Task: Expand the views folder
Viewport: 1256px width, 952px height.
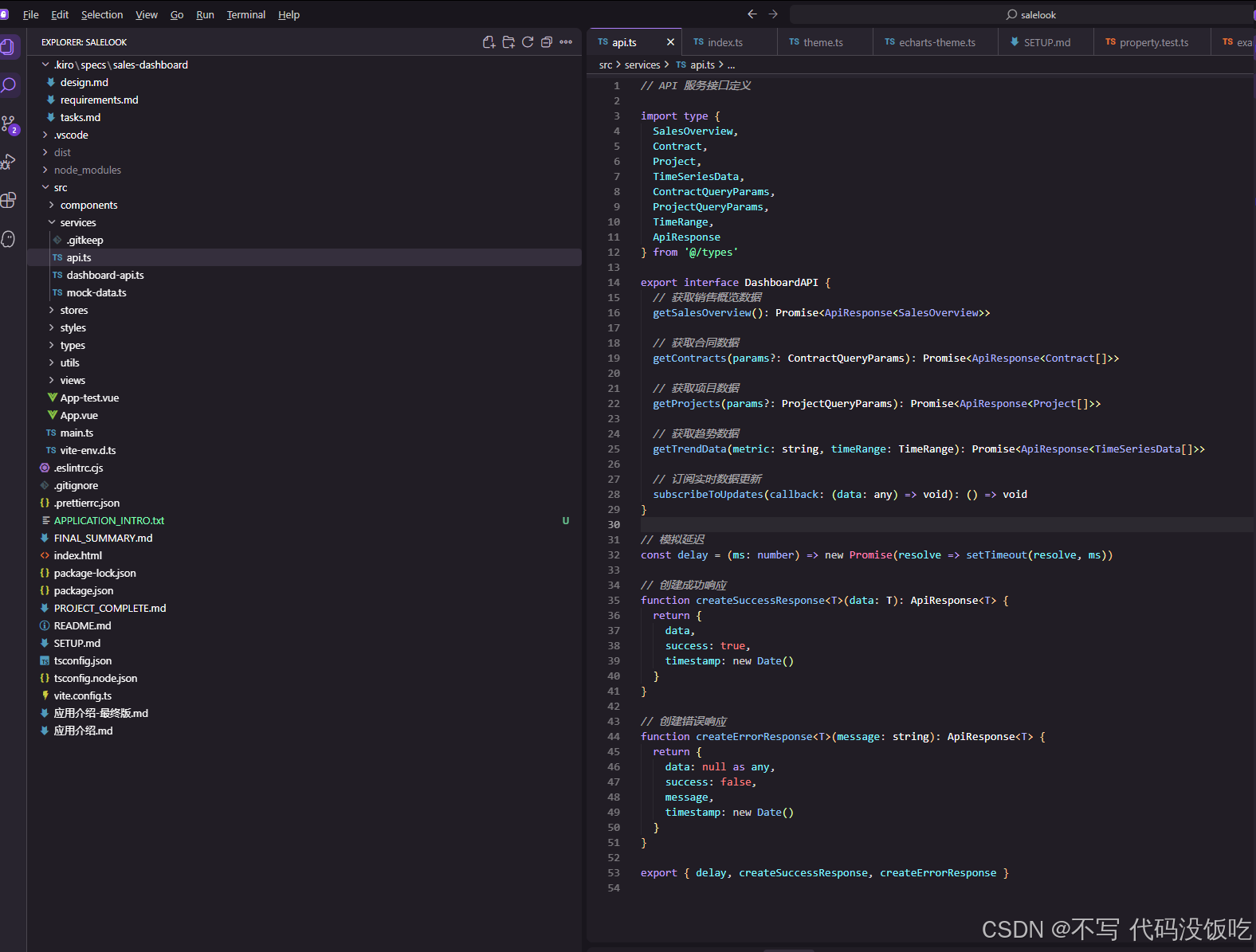Action: pos(52,380)
